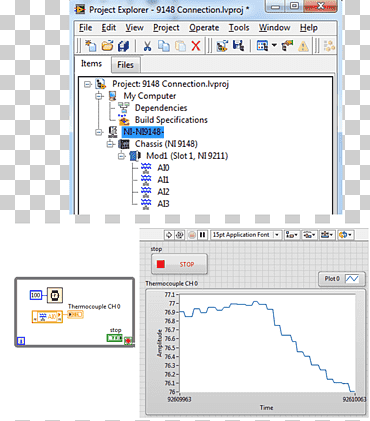Click the Resolve Conflicts toolbar icon
Image resolution: width=370 pixels, height=421 pixels.
pos(287,46)
